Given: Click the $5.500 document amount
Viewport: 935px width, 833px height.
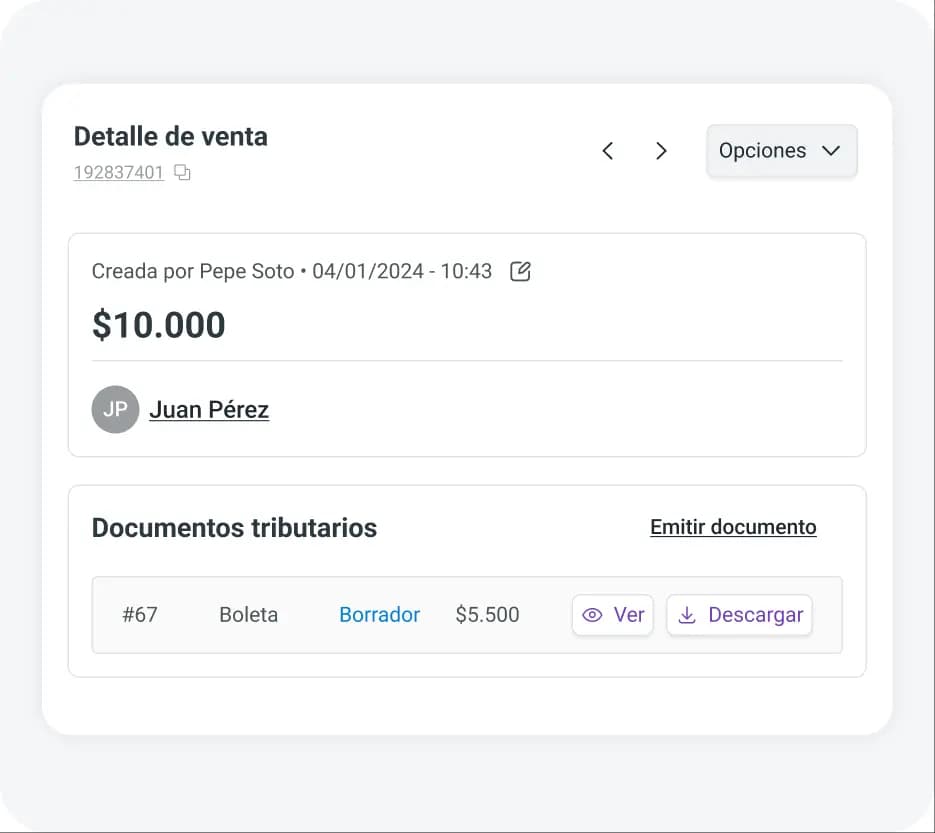Looking at the screenshot, I should coord(487,615).
